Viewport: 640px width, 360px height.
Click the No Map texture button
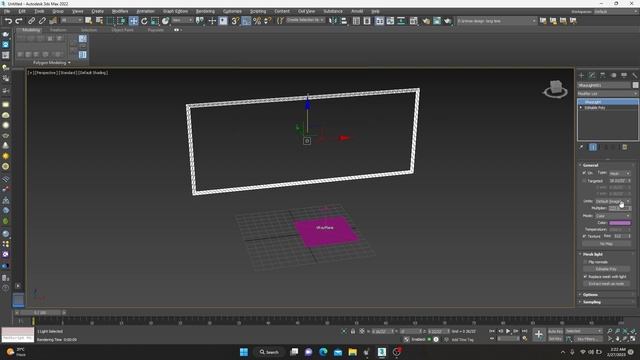(x=606, y=244)
